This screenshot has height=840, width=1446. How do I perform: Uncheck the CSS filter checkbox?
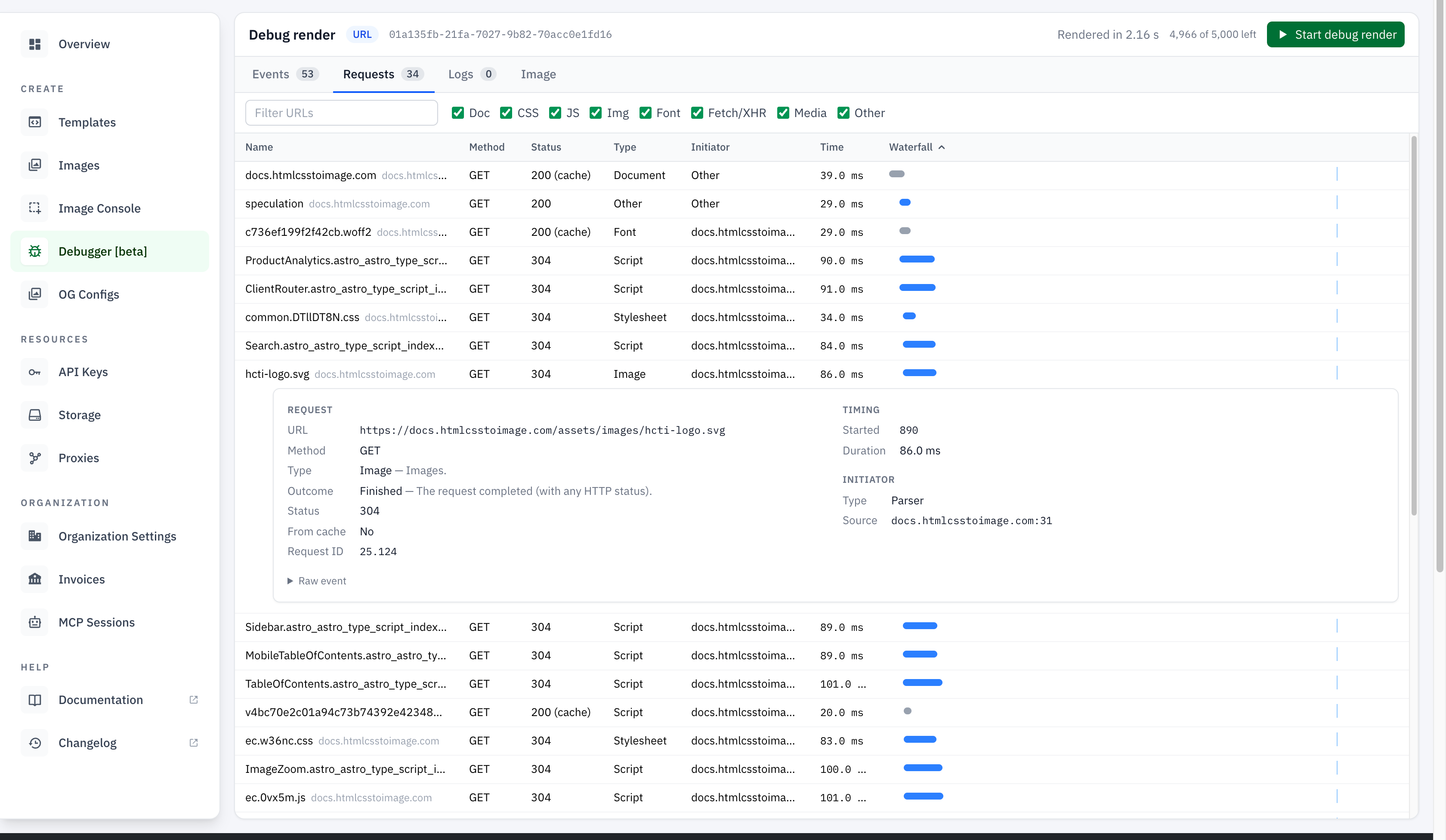(506, 113)
